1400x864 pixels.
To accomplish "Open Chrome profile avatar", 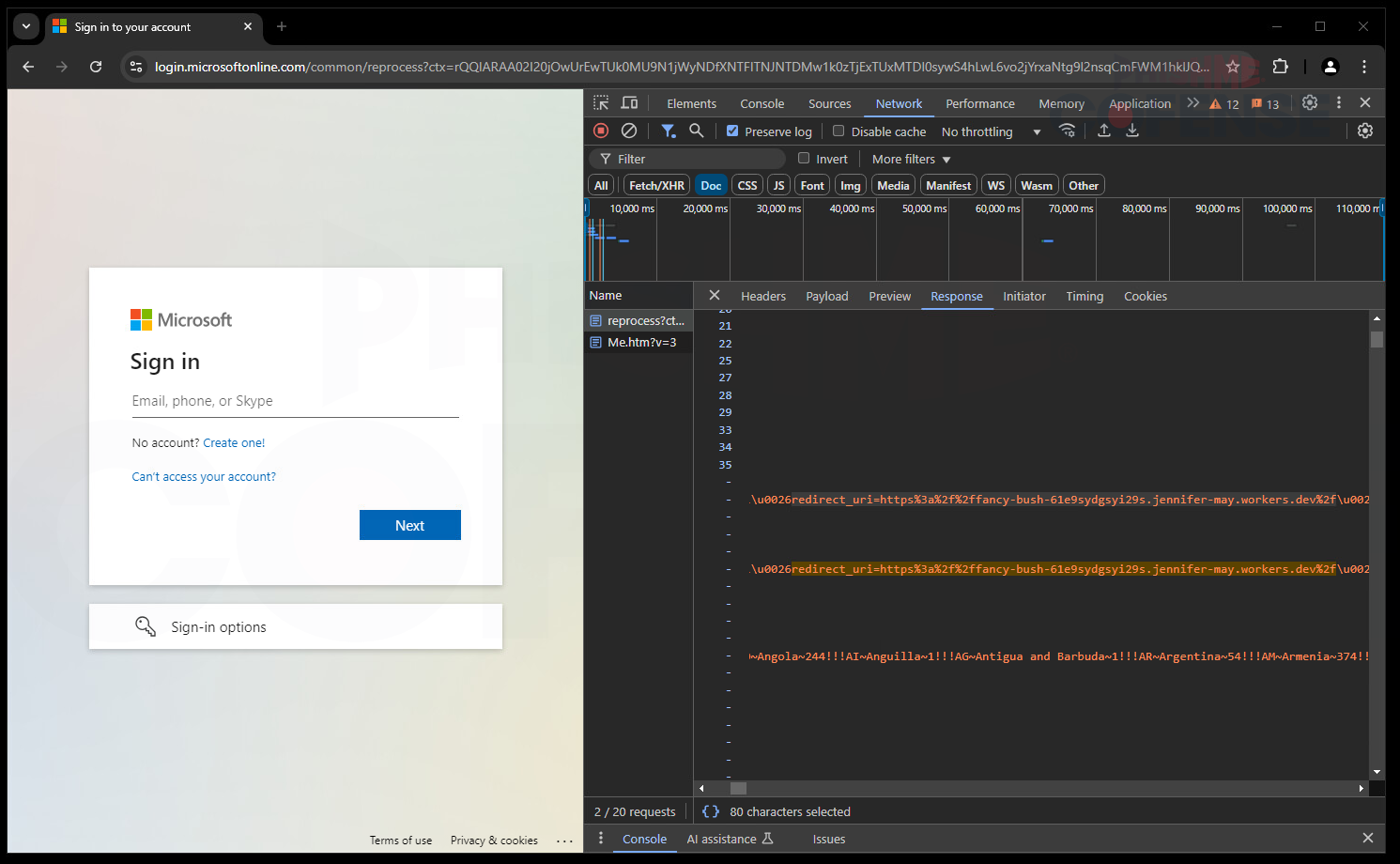I will click(1330, 67).
